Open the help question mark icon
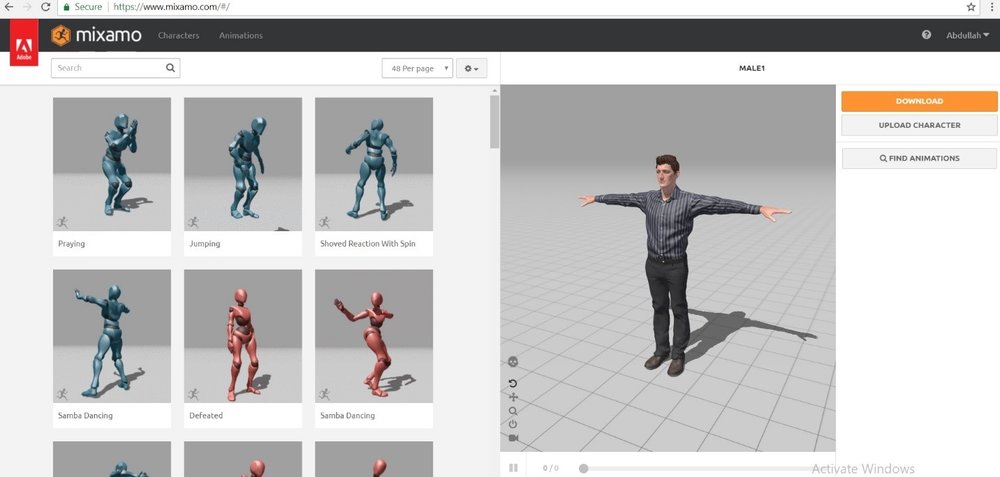Screen dimensions: 1000x477 click(x=926, y=35)
